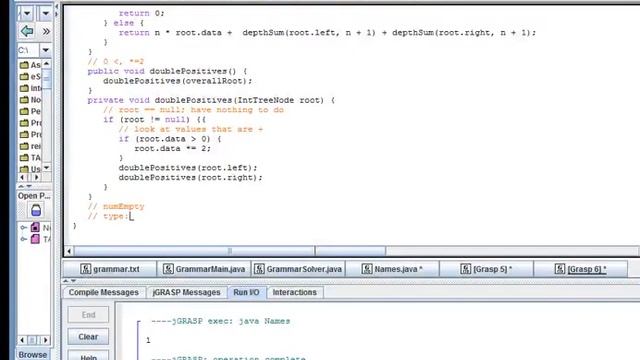The width and height of the screenshot is (640, 360).
Task: Click right scroll arrow under folder list
Action: tap(36, 177)
